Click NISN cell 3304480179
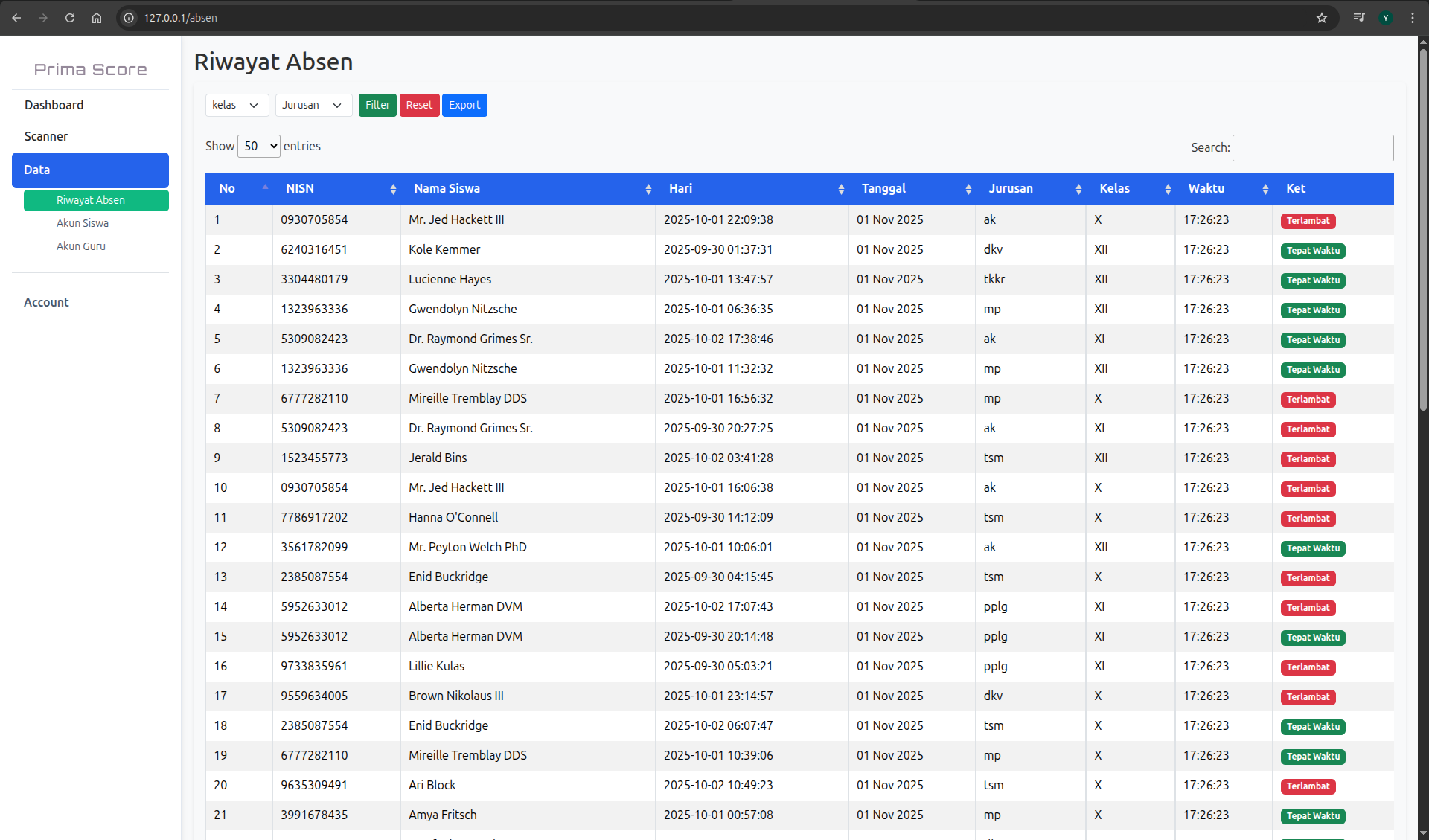1429x840 pixels. [x=314, y=280]
